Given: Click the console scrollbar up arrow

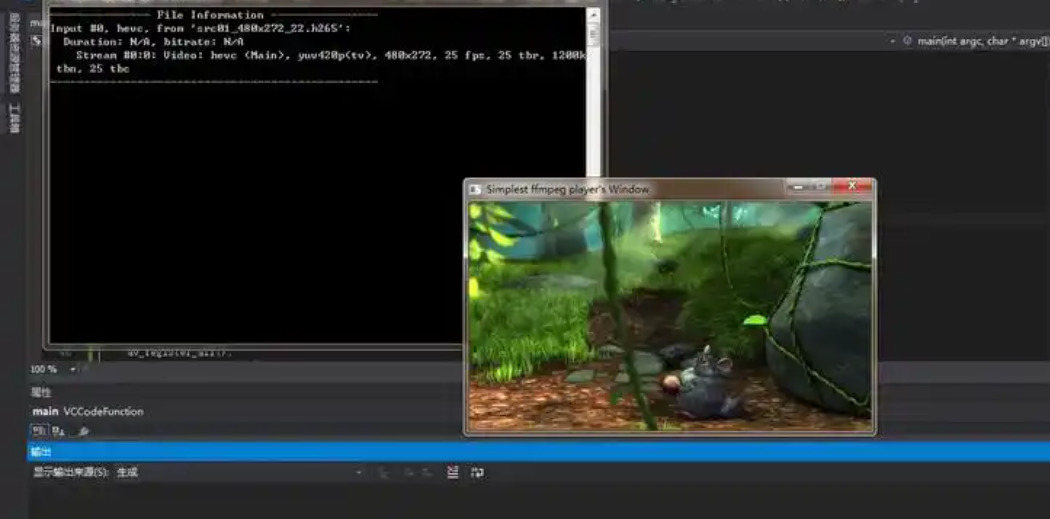Looking at the screenshot, I should (593, 14).
